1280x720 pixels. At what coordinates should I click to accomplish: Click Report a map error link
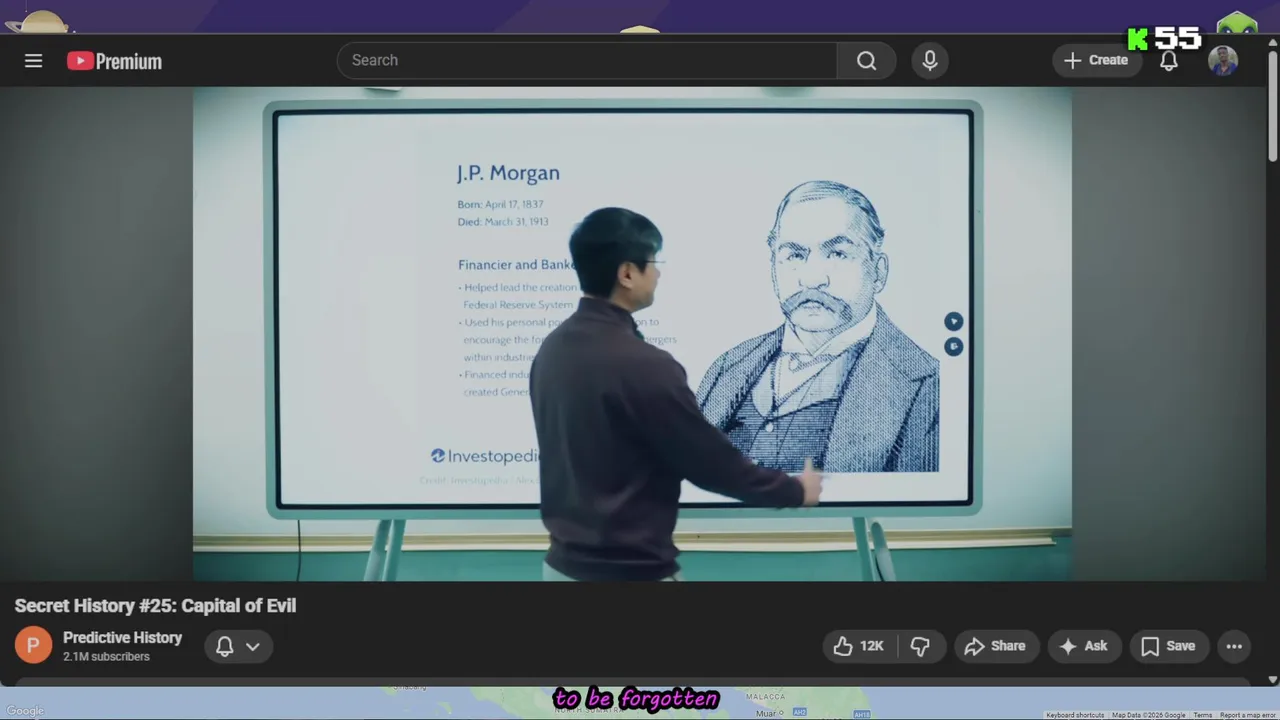[1248, 715]
